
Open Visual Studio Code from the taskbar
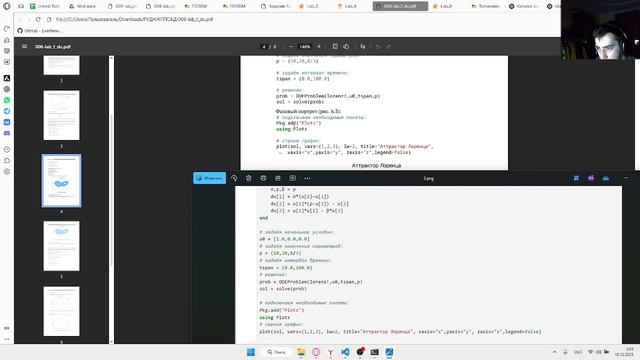tap(345, 352)
